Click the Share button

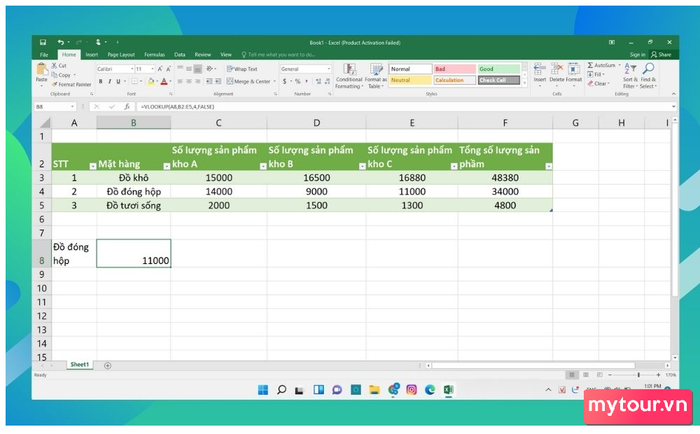point(660,54)
